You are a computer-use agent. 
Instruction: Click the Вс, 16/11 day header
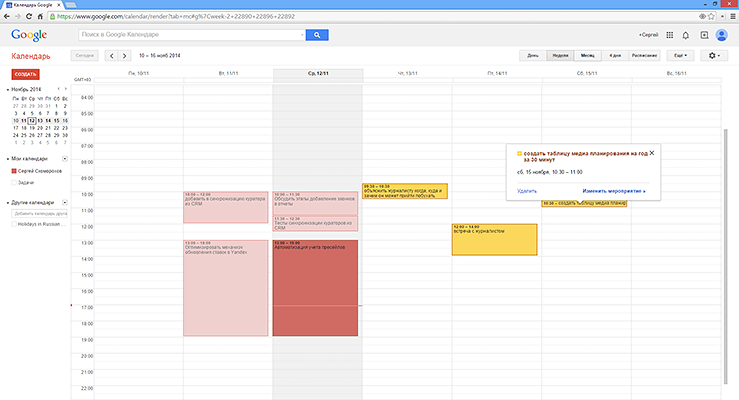tap(676, 73)
